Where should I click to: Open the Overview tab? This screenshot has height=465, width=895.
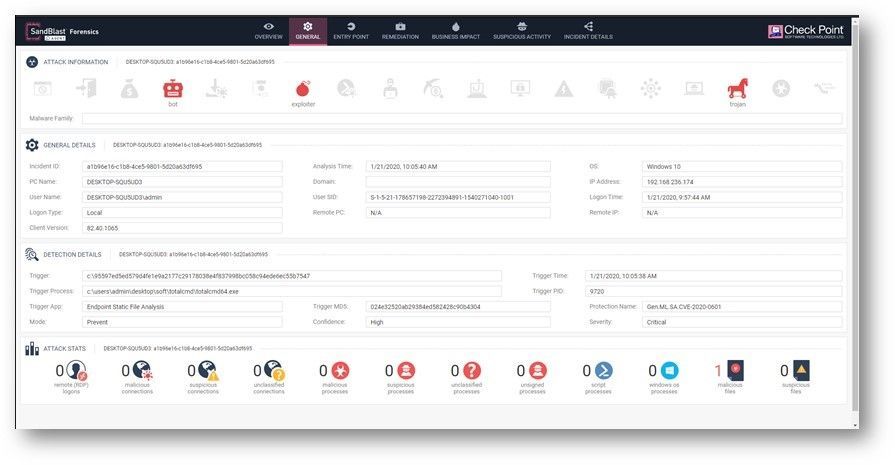[268, 31]
